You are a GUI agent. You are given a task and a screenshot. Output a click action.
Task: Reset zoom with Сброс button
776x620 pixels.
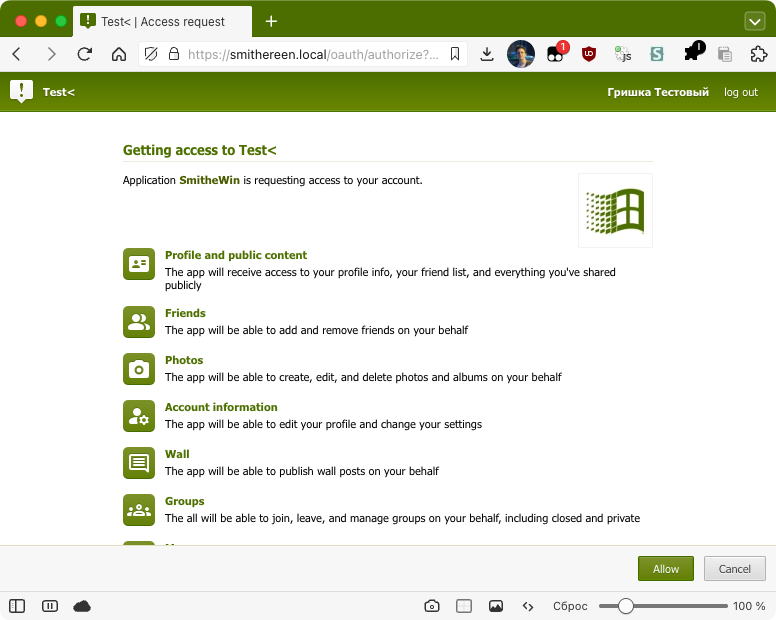[x=570, y=606]
